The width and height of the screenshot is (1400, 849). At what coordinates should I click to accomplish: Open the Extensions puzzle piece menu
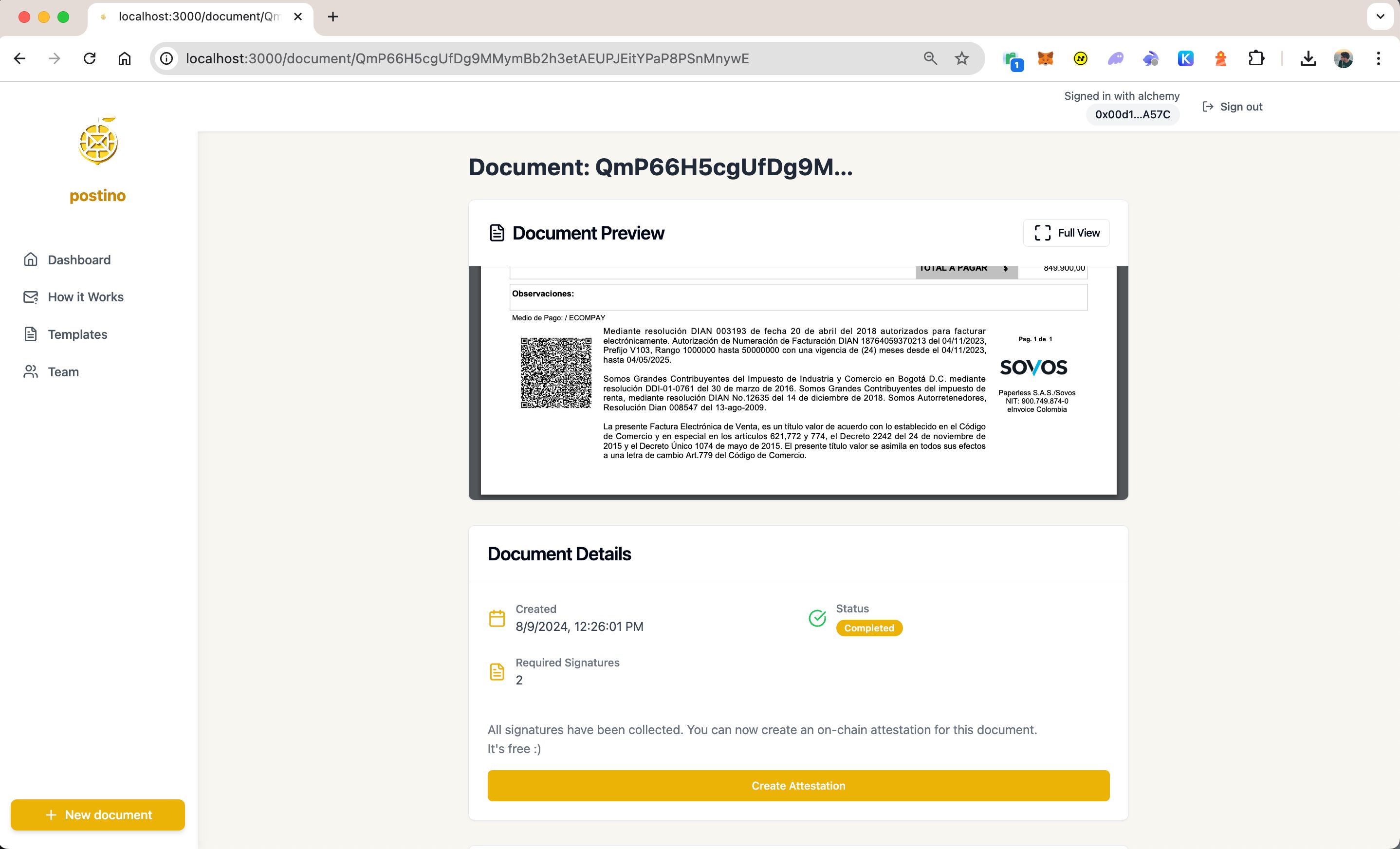coord(1256,58)
